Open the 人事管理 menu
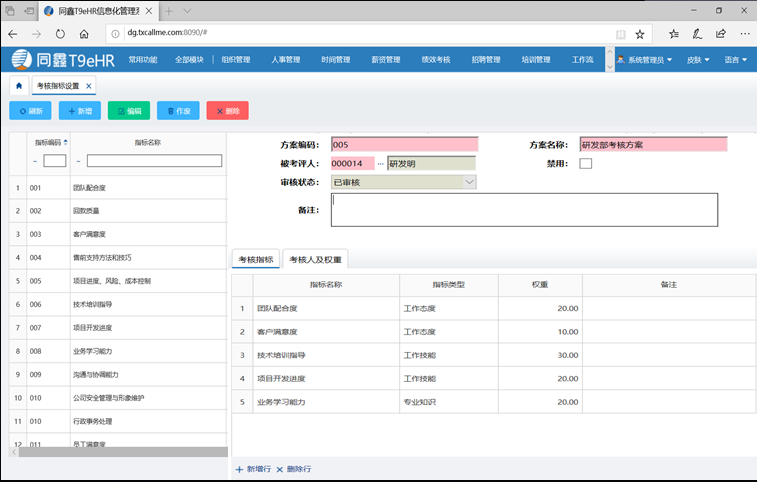The height and width of the screenshot is (482, 757). [285, 60]
